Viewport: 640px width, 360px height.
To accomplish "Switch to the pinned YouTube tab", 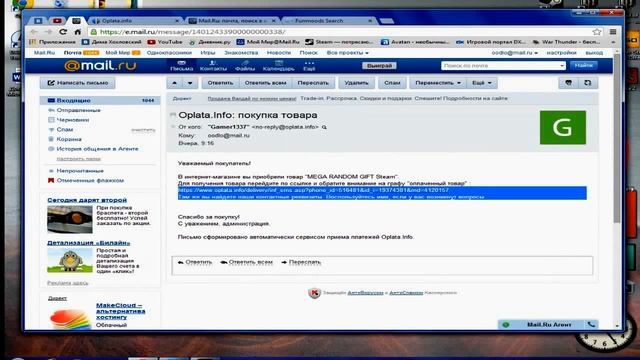I will tap(57, 20).
